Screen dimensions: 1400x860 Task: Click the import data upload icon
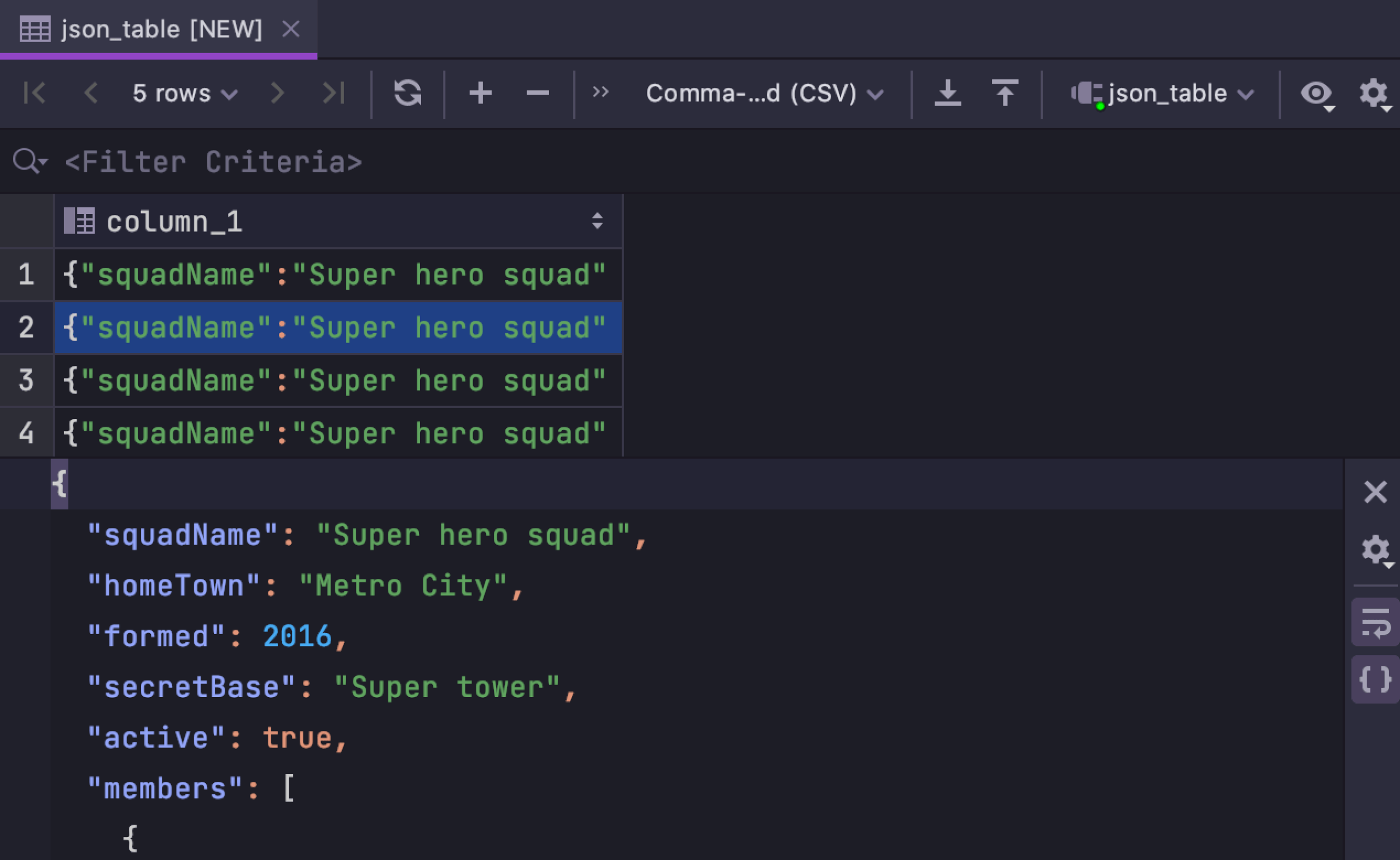coord(1005,94)
